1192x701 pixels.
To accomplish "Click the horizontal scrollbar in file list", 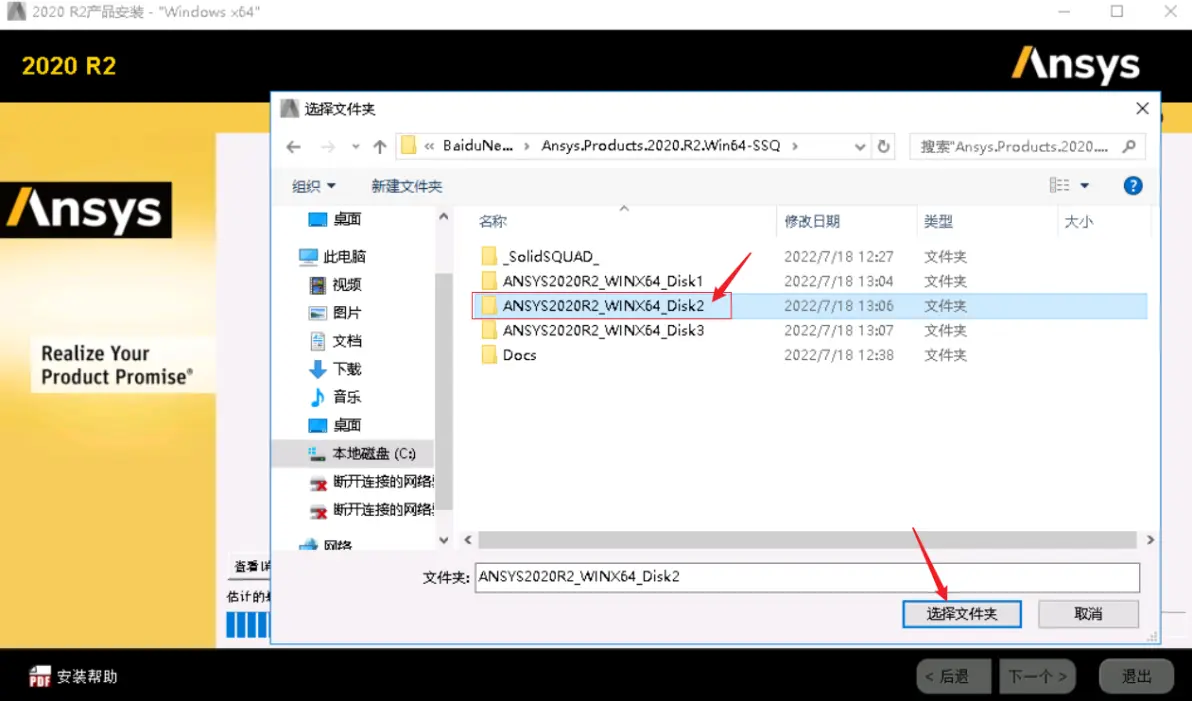I will pyautogui.click(x=807, y=540).
